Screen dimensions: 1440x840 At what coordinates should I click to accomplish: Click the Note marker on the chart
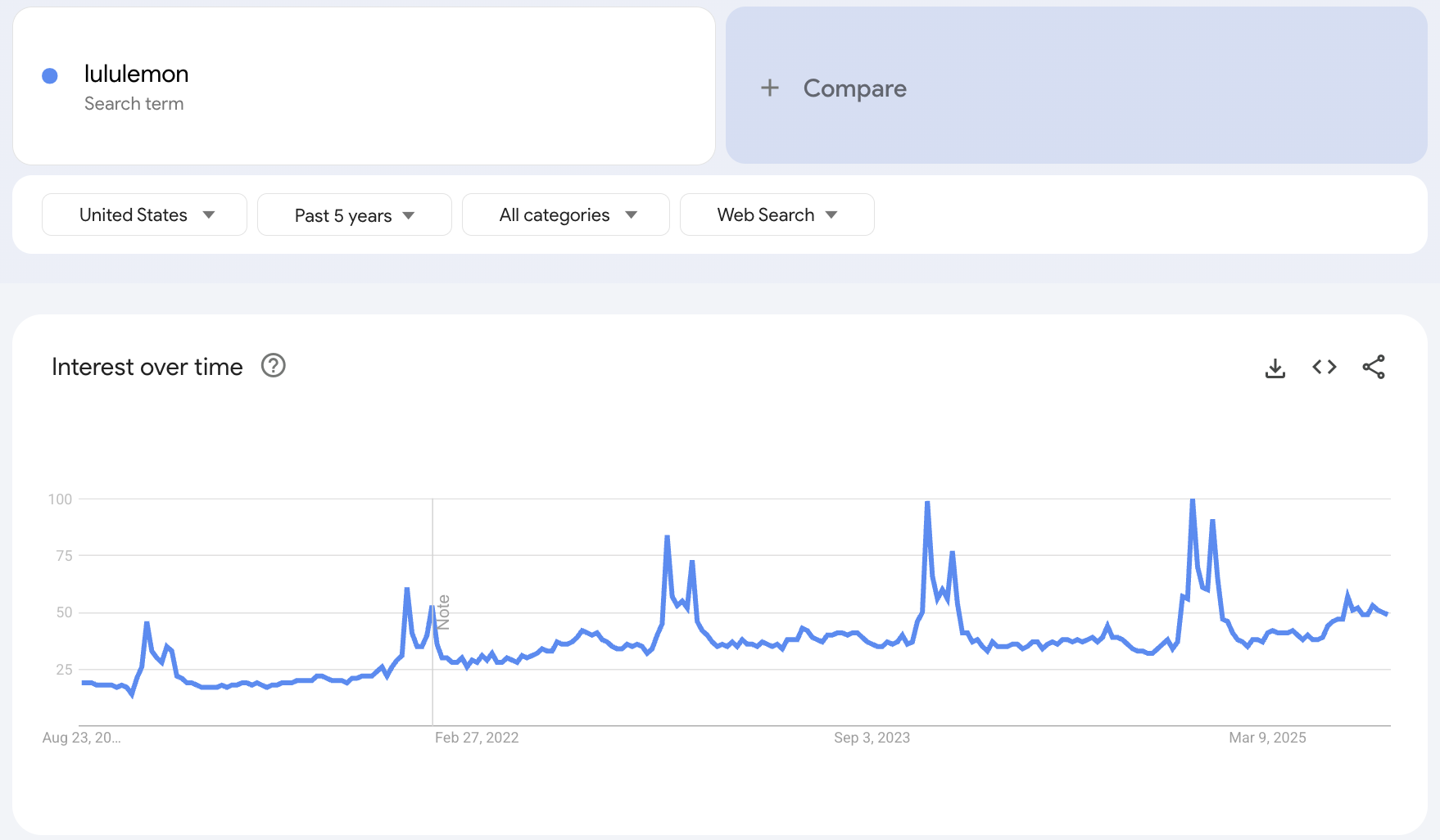(443, 612)
